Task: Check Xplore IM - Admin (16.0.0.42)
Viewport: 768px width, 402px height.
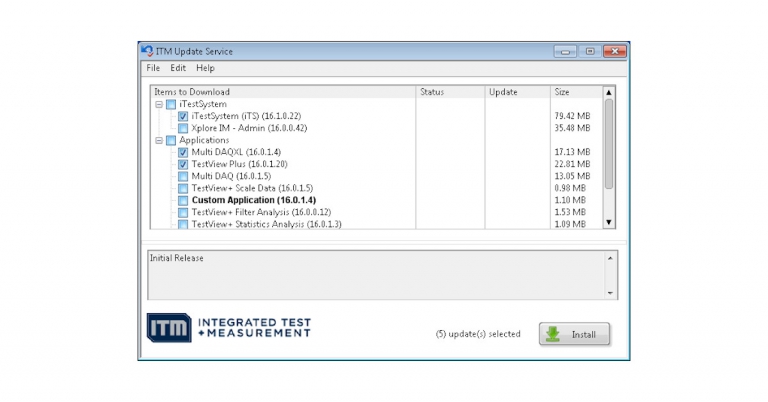Action: tap(183, 128)
